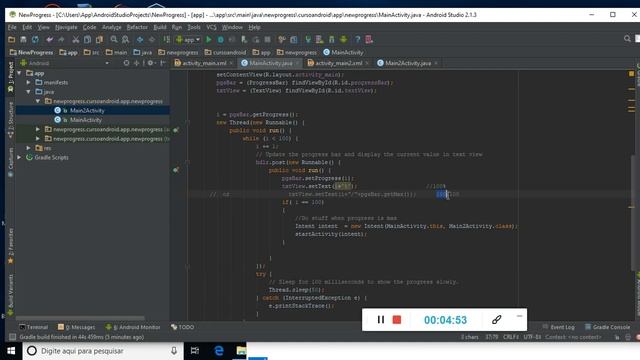Click the Copy toolbar icon
Image resolution: width=640 pixels, height=360 pixels.
coord(87,40)
